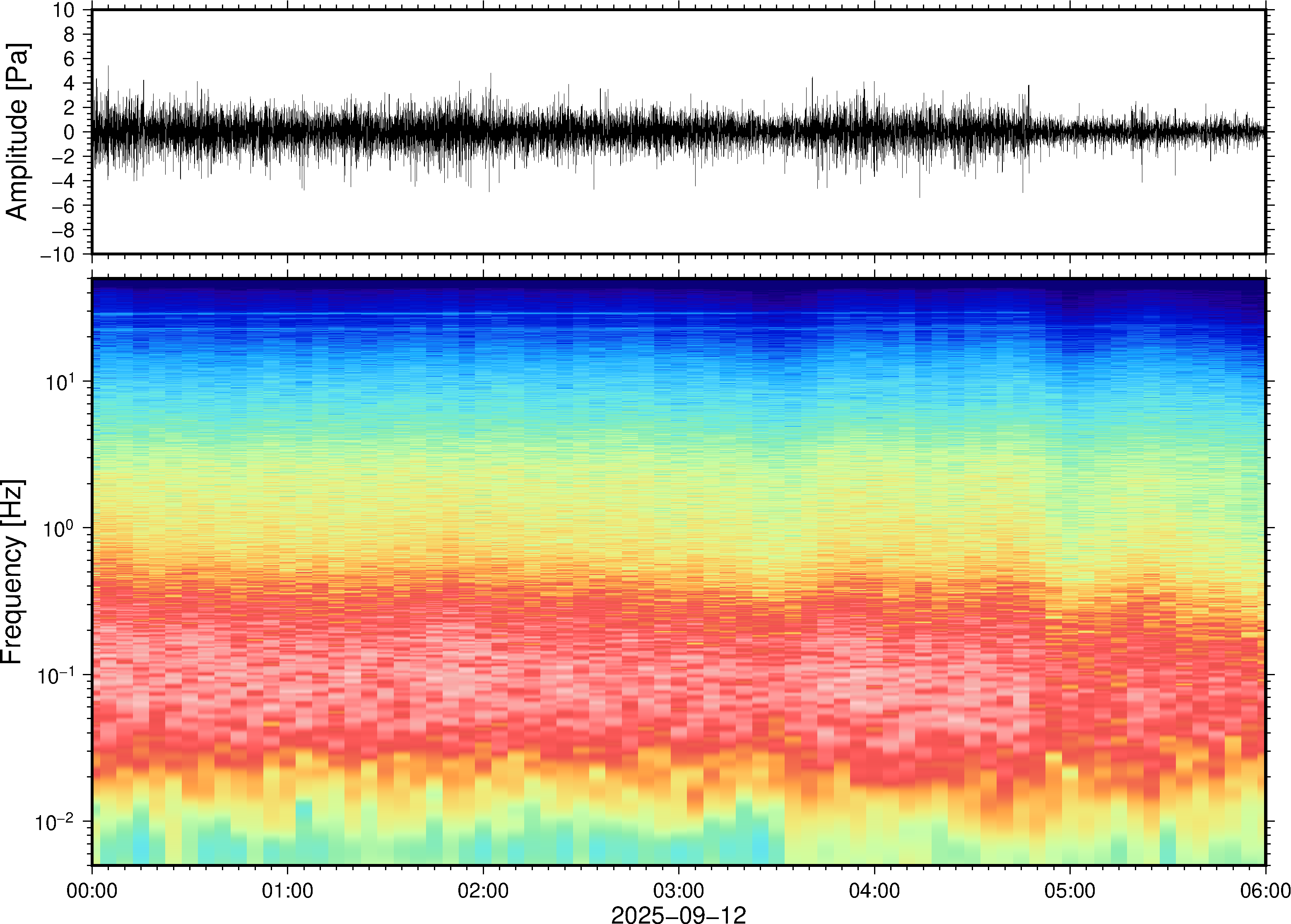Select the 05:00 time tick label
This screenshot has width=1291, height=924.
pyautogui.click(x=1069, y=890)
